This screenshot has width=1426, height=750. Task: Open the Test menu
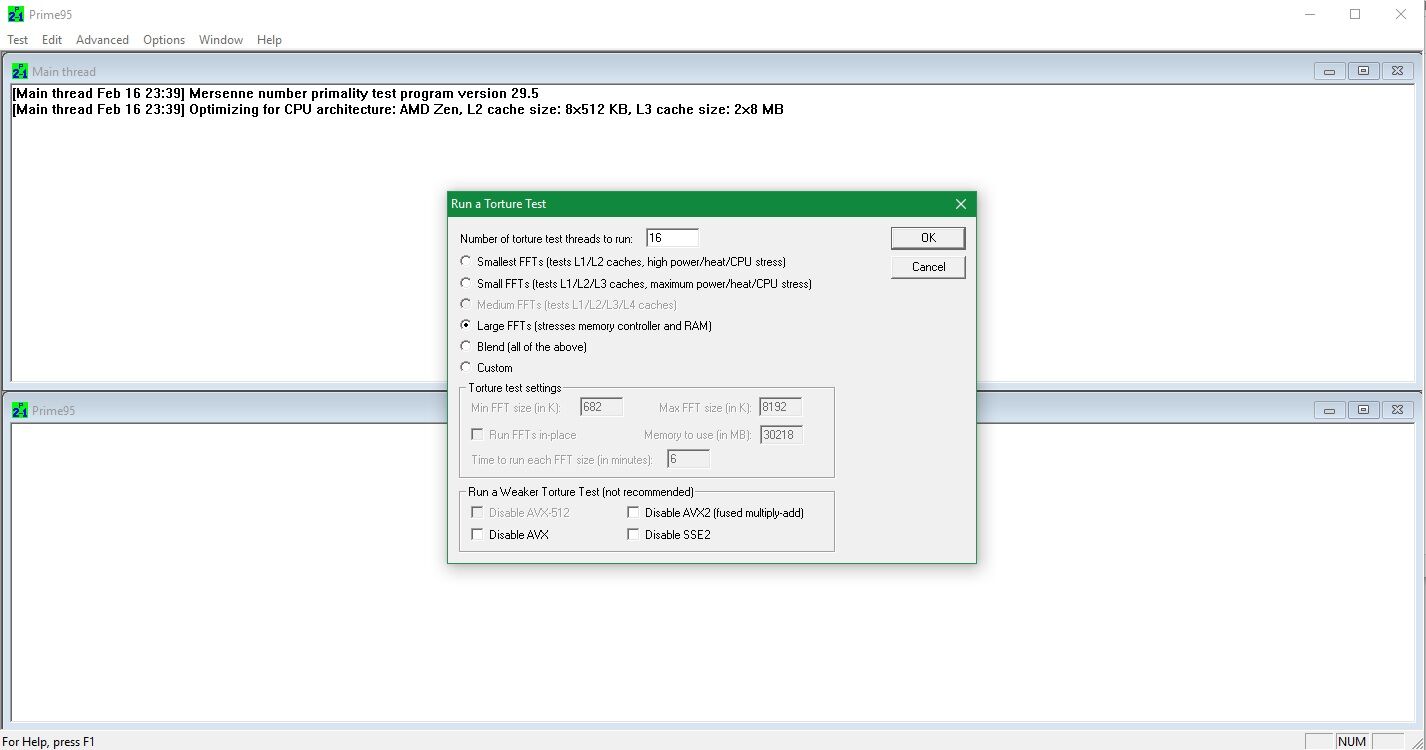18,40
